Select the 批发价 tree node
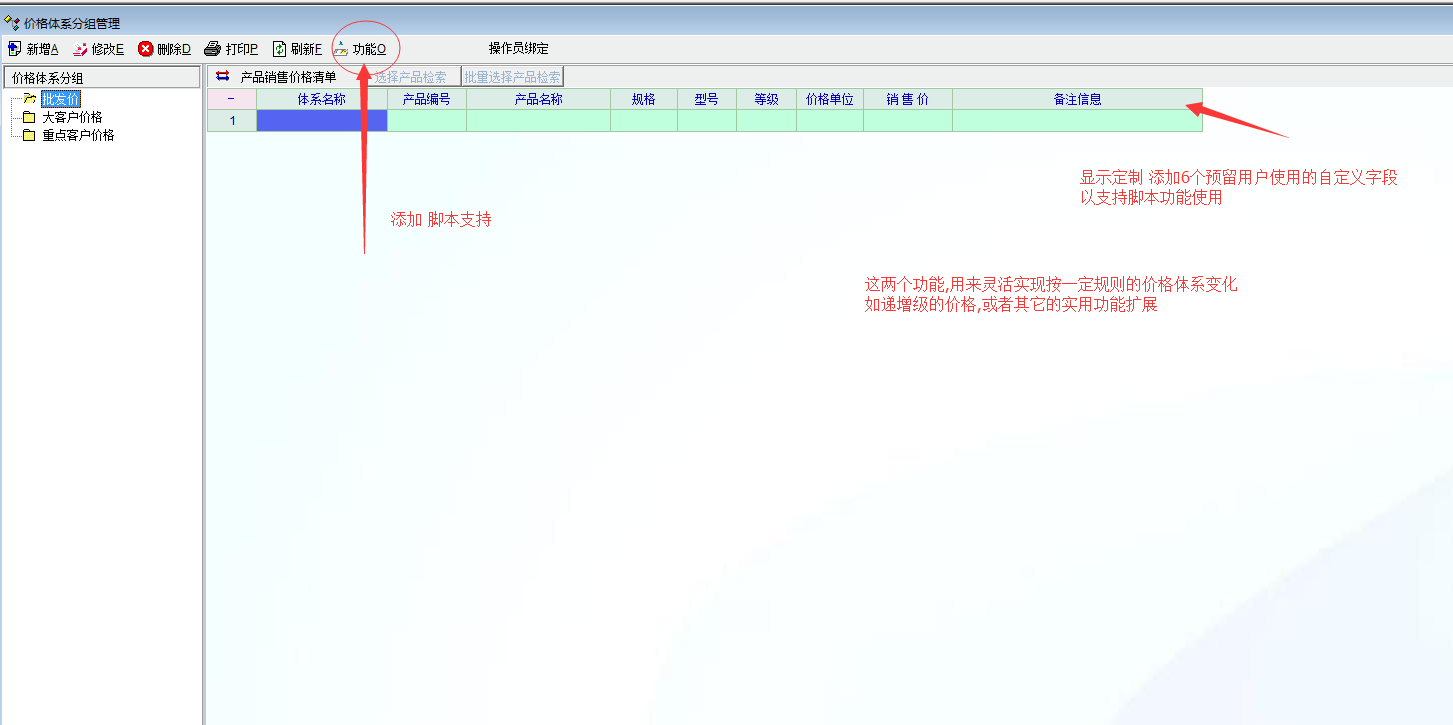Screen dimensions: 1453x725 point(60,98)
